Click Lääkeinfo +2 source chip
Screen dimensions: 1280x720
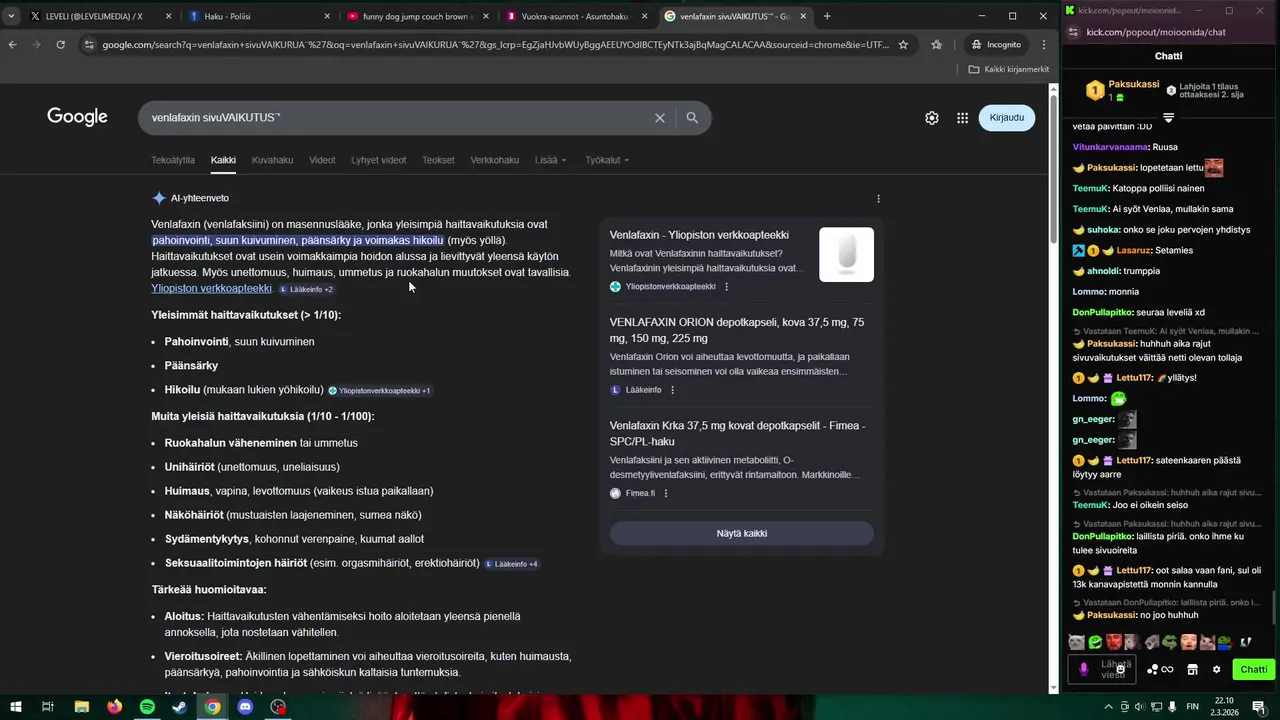tap(306, 289)
